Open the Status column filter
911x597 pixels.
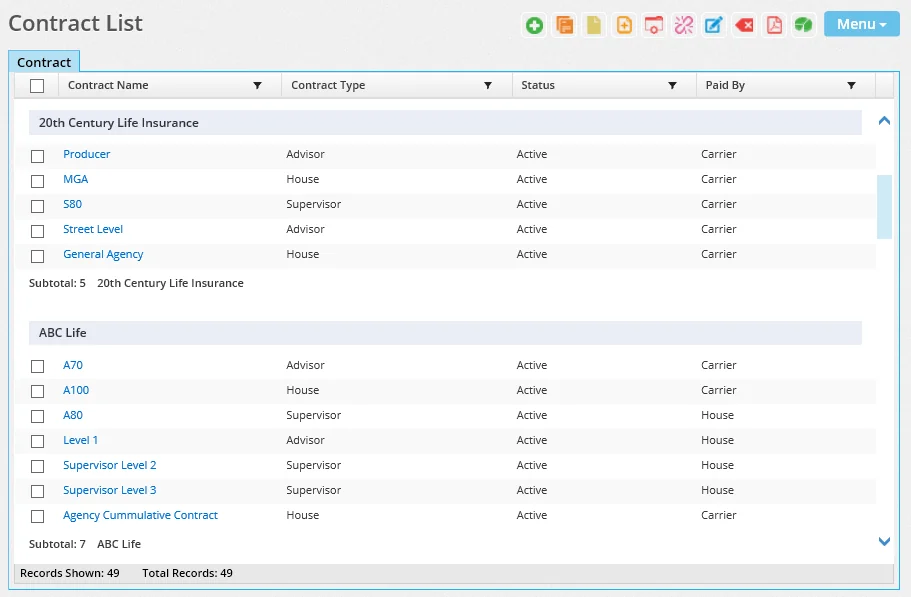672,85
